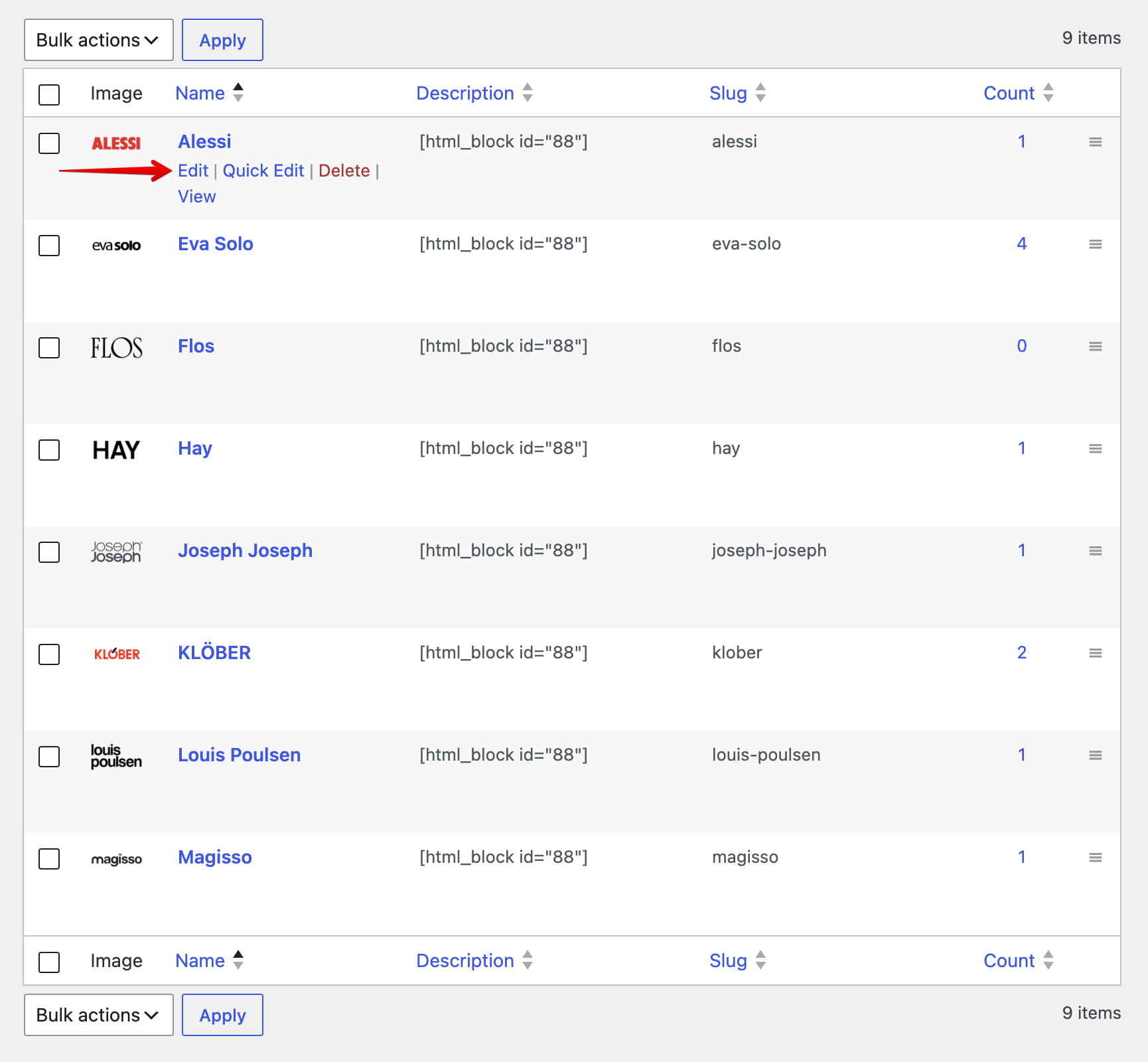Click the count 1 for Alessi

[x=1022, y=141]
